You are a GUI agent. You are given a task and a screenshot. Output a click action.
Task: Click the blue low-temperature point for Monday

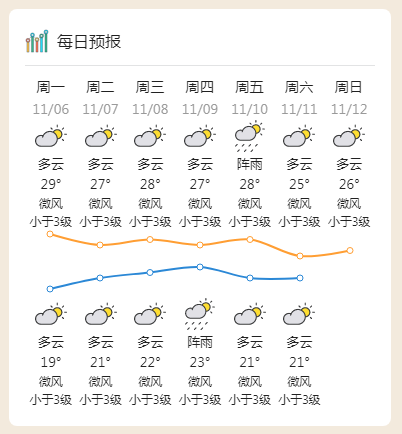[x=50, y=289]
